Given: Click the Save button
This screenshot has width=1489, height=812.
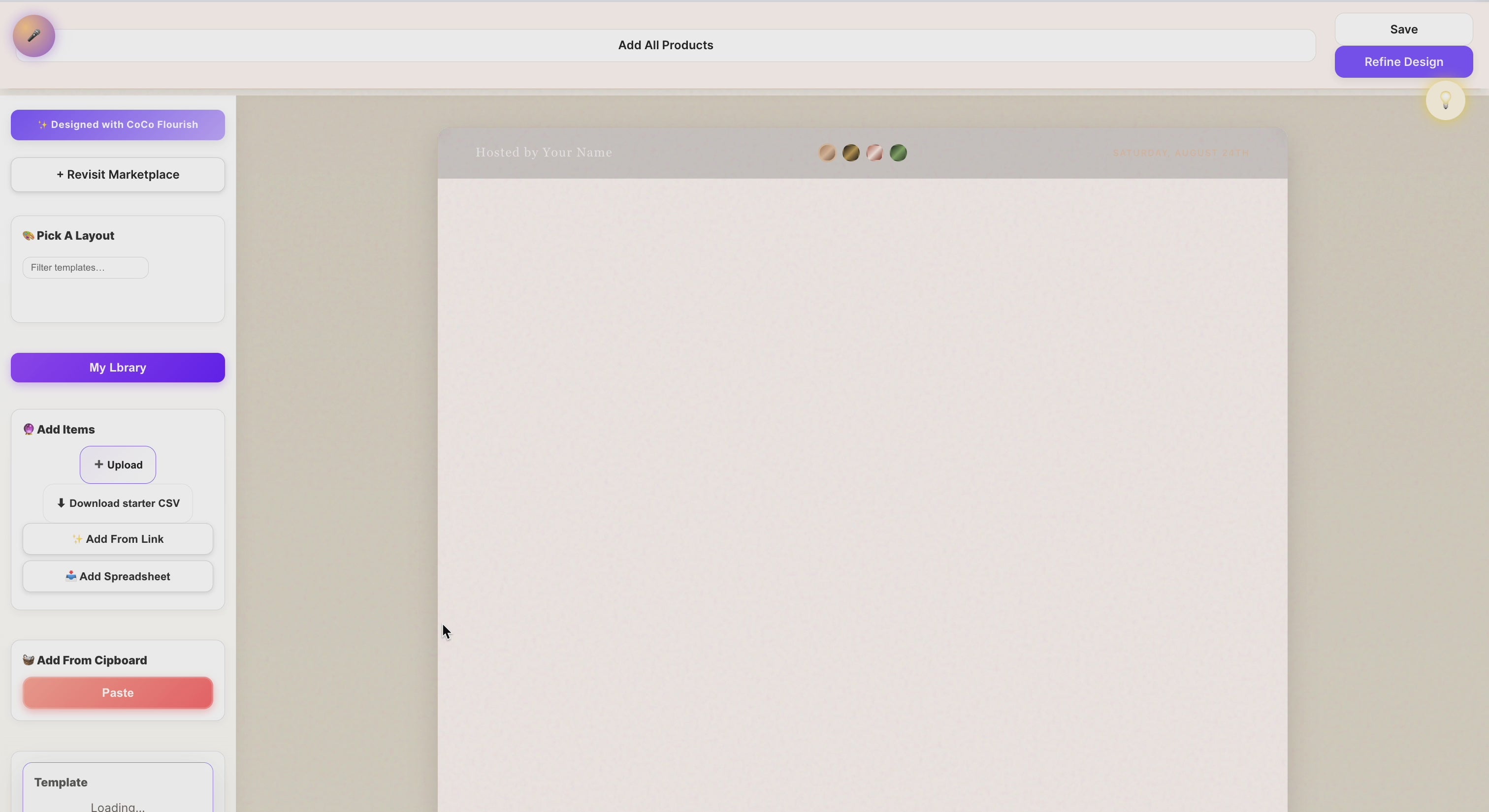Looking at the screenshot, I should 1404,29.
